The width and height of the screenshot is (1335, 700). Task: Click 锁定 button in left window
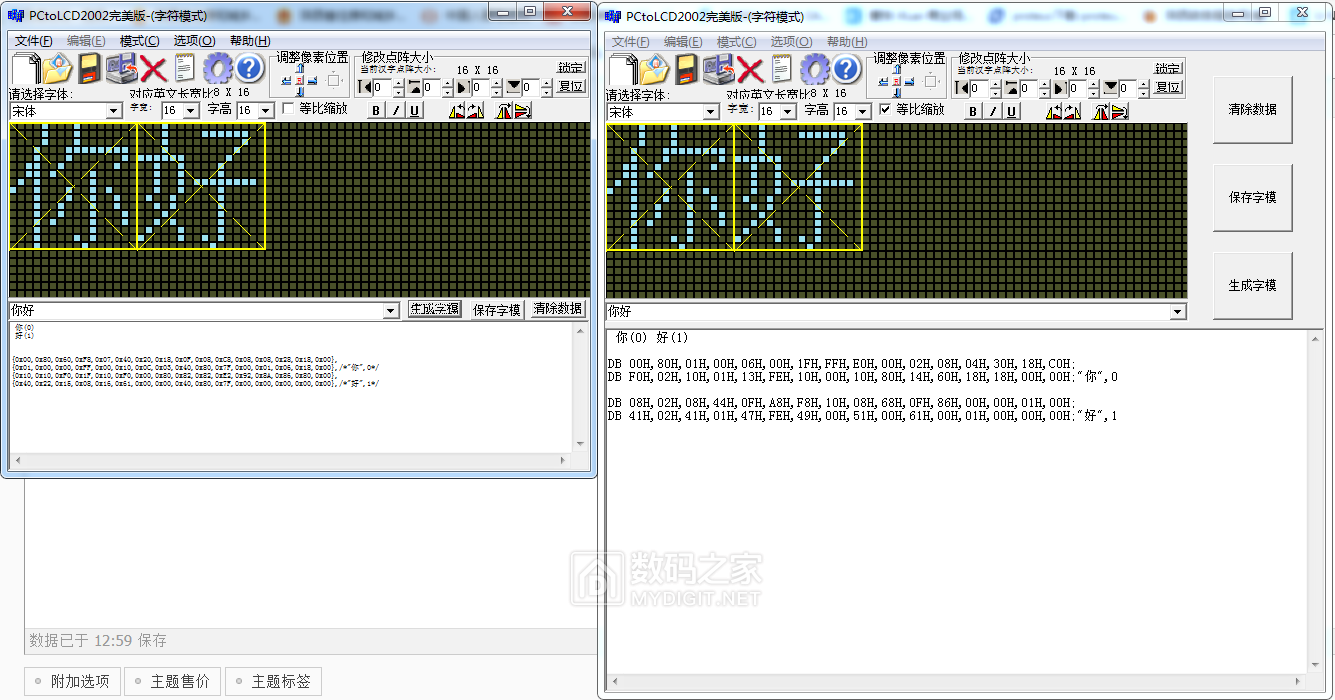click(x=571, y=68)
